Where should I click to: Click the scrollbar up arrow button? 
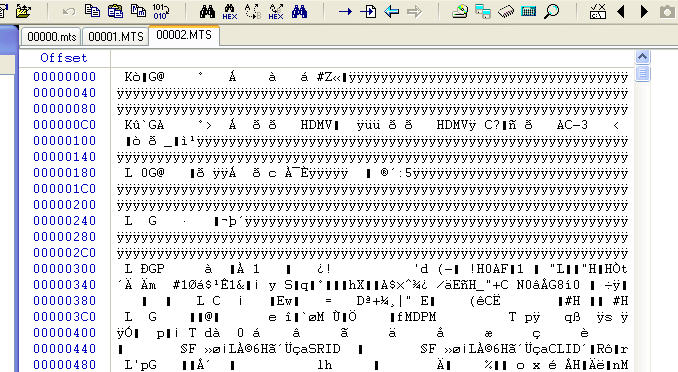pyautogui.click(x=643, y=57)
